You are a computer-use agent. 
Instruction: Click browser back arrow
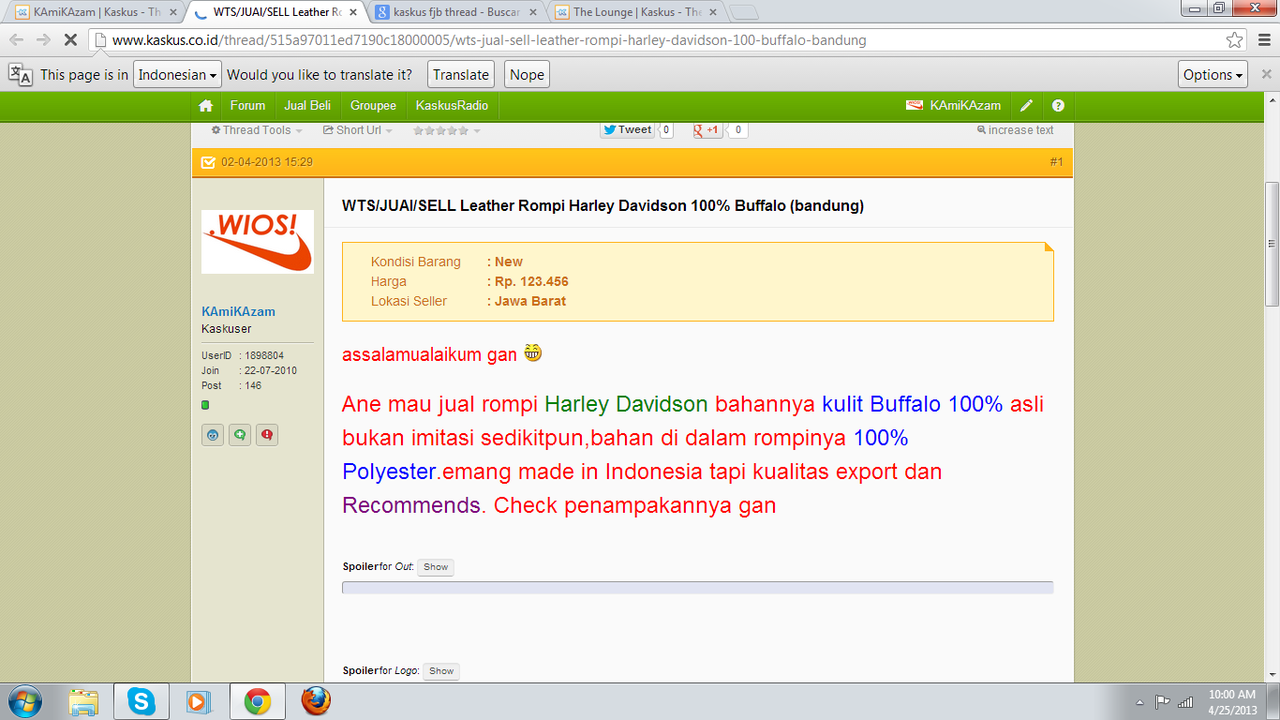pos(16,41)
